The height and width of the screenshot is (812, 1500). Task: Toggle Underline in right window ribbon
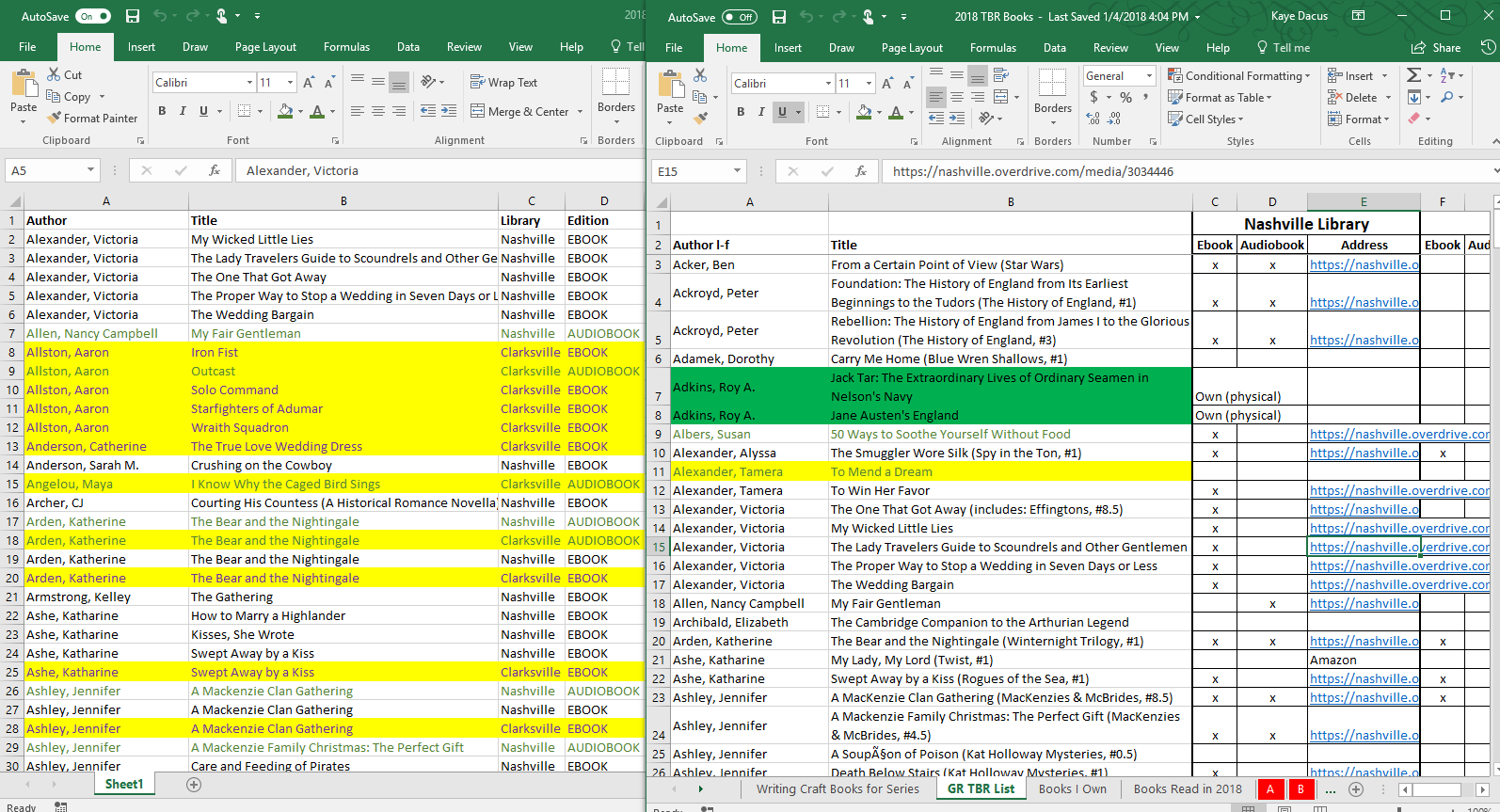click(781, 112)
